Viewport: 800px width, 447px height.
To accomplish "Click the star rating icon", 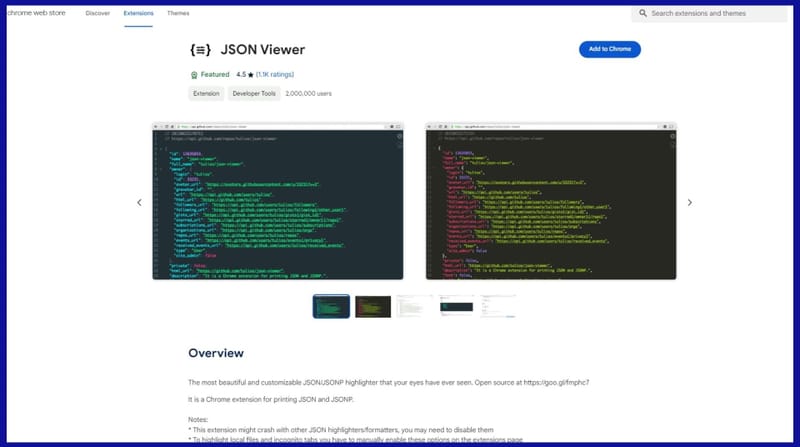I will (x=250, y=75).
